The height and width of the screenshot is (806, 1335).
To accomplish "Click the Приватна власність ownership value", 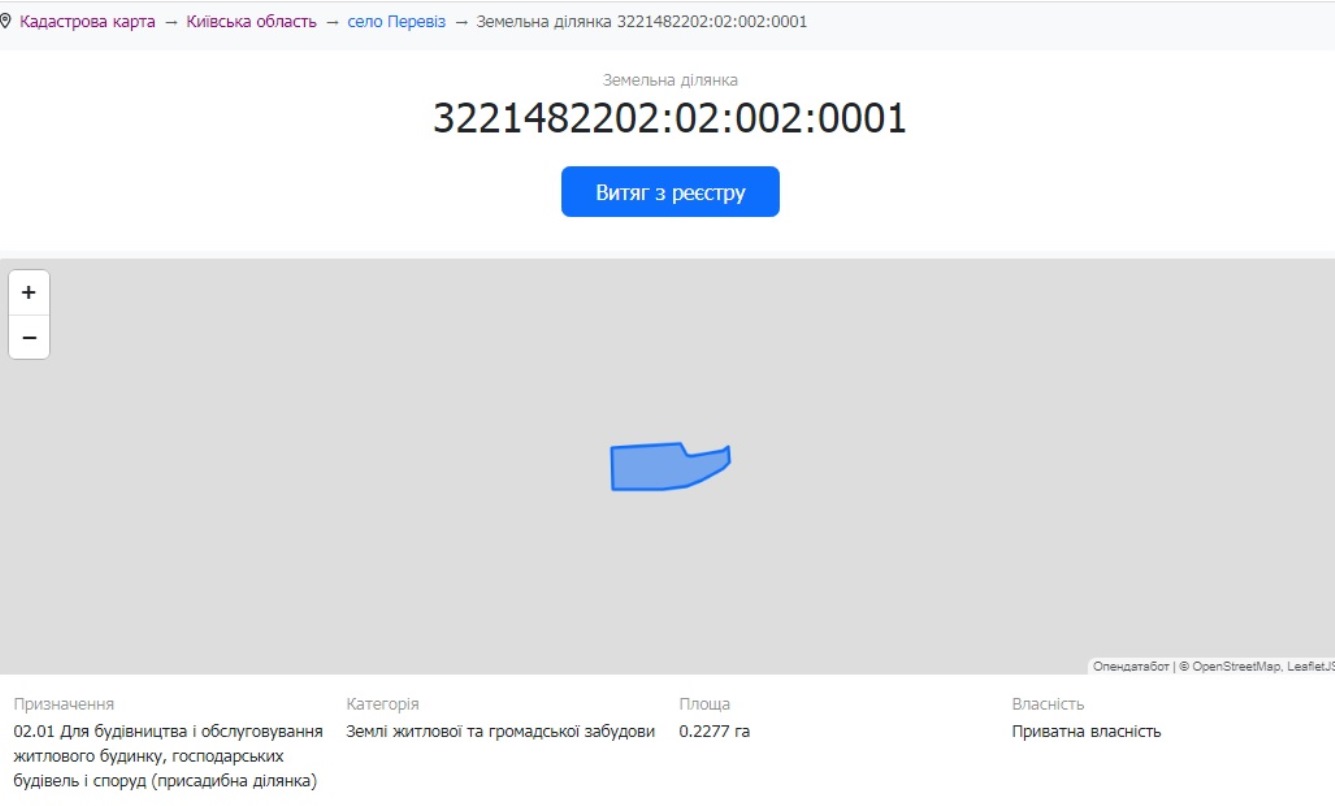I will pos(1086,731).
